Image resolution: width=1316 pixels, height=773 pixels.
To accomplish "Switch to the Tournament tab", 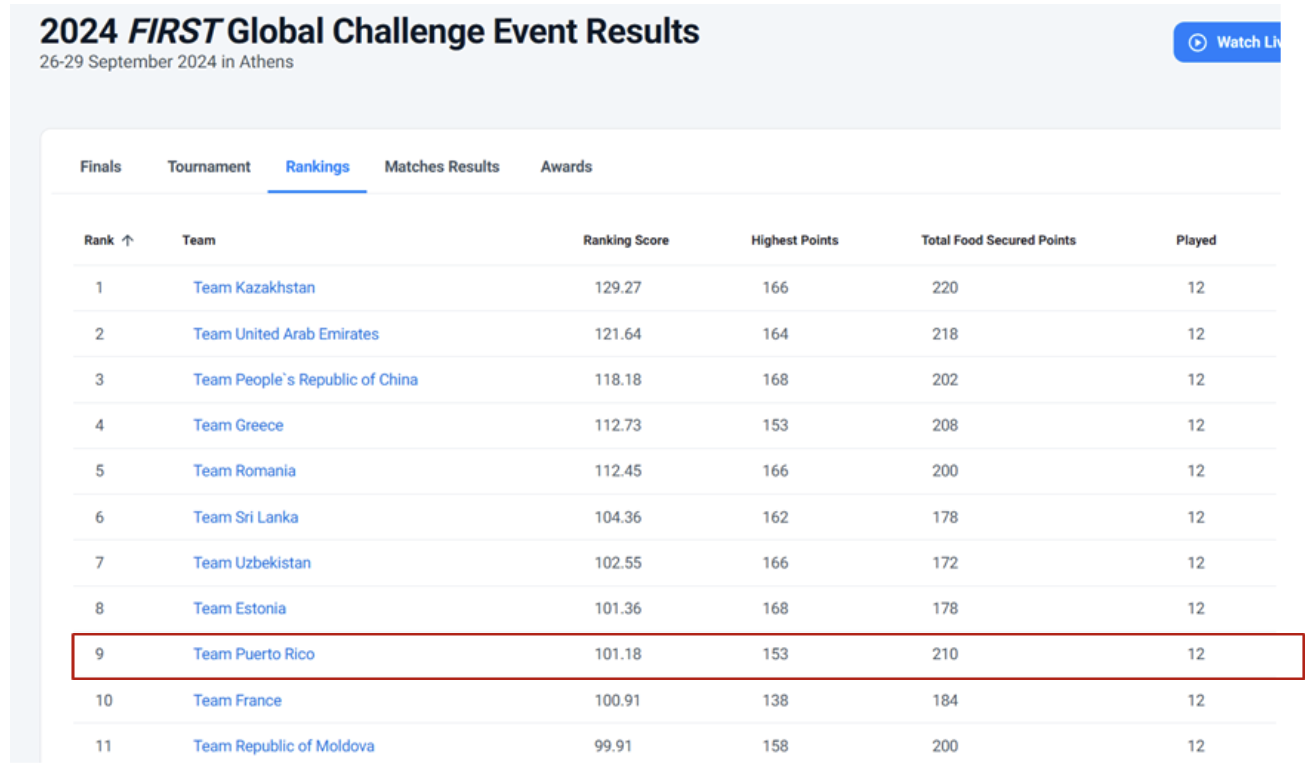I will pyautogui.click(x=209, y=167).
